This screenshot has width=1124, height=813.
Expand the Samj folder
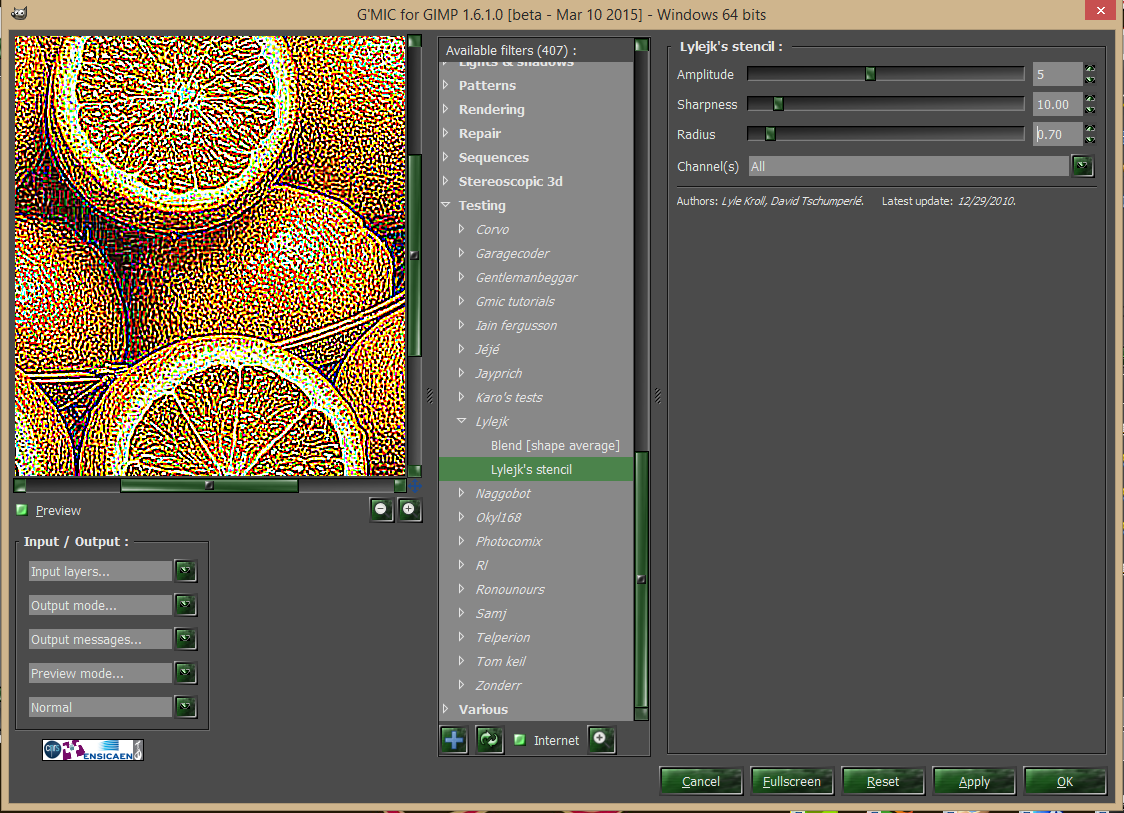[462, 613]
